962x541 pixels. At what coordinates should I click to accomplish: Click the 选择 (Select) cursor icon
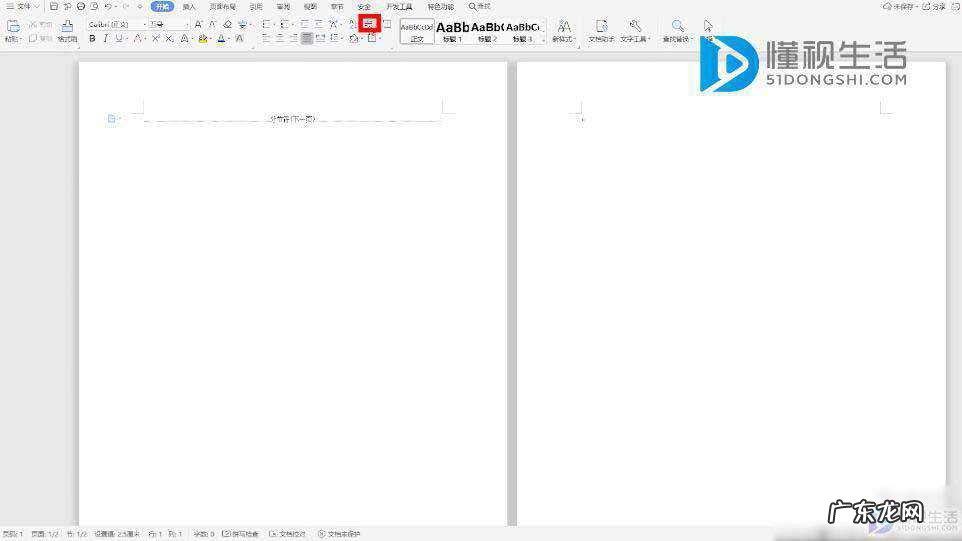(708, 26)
